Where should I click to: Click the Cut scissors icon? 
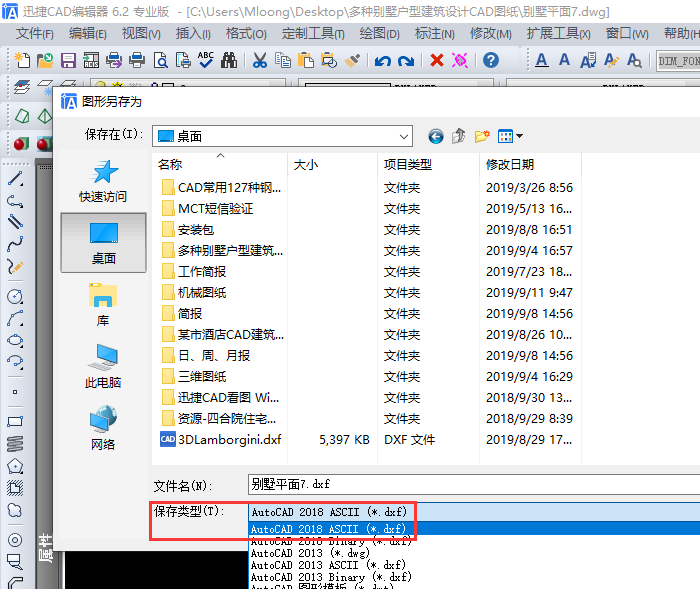[259, 60]
